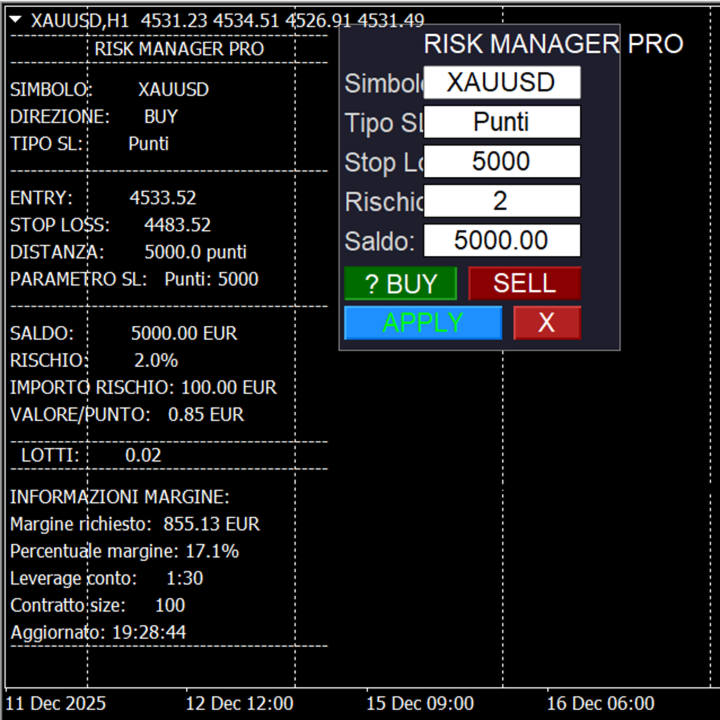The width and height of the screenshot is (720, 720).
Task: Click the risk value '2.0%'
Action: point(156,360)
